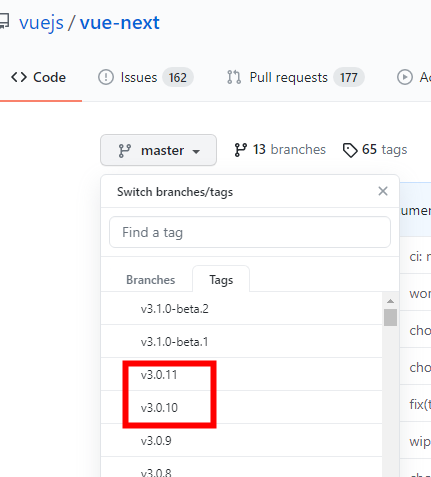The height and width of the screenshot is (477, 431).
Task: Close the Switch branches/tags popup
Action: point(383,191)
